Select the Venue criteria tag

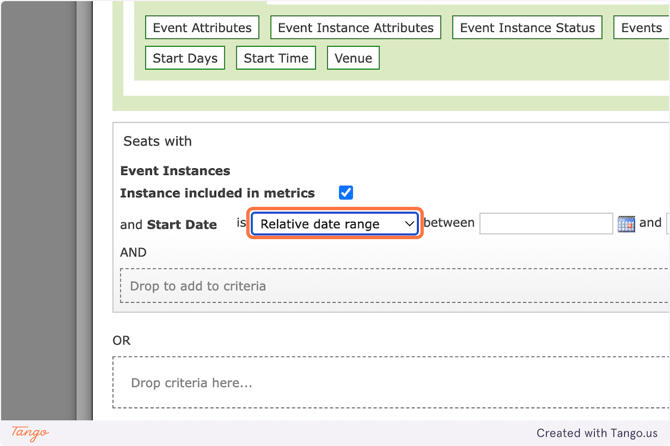click(353, 58)
